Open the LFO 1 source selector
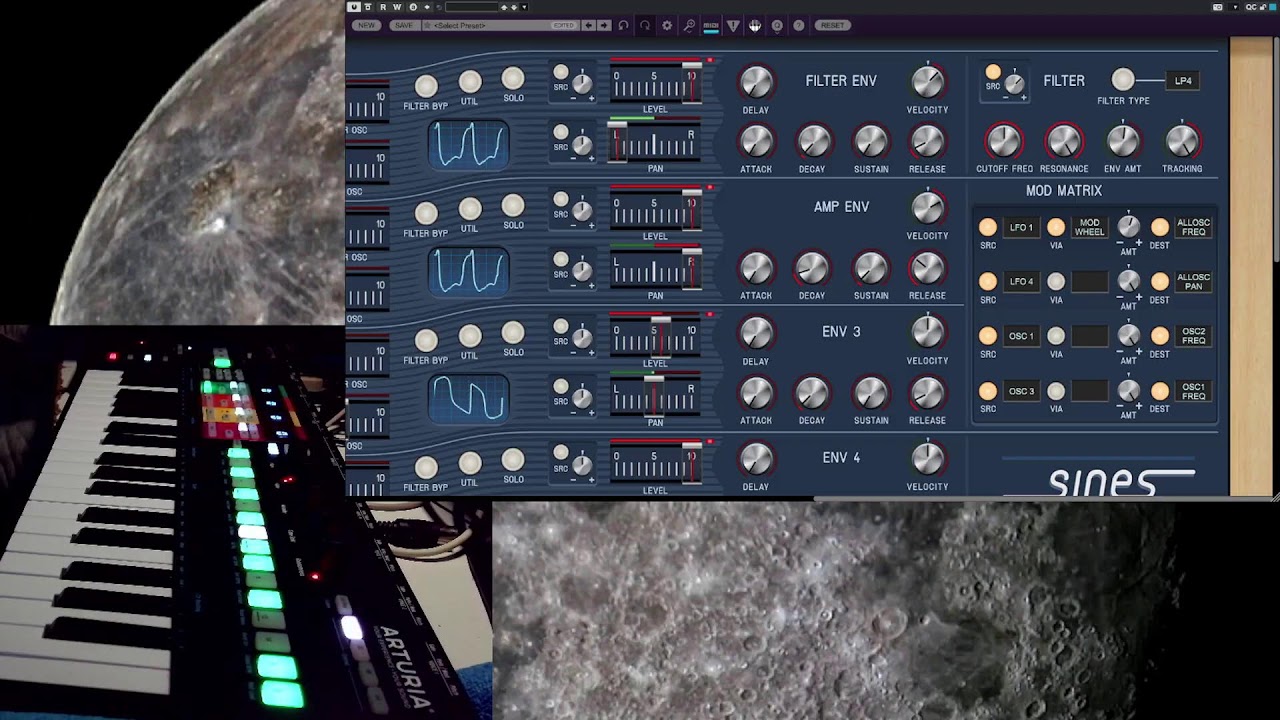 1021,227
